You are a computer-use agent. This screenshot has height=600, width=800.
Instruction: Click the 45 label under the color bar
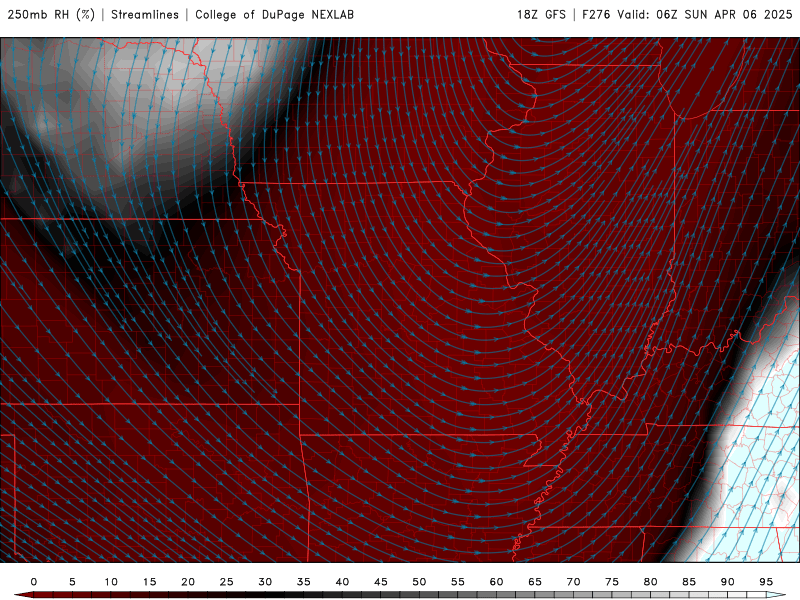point(381,582)
